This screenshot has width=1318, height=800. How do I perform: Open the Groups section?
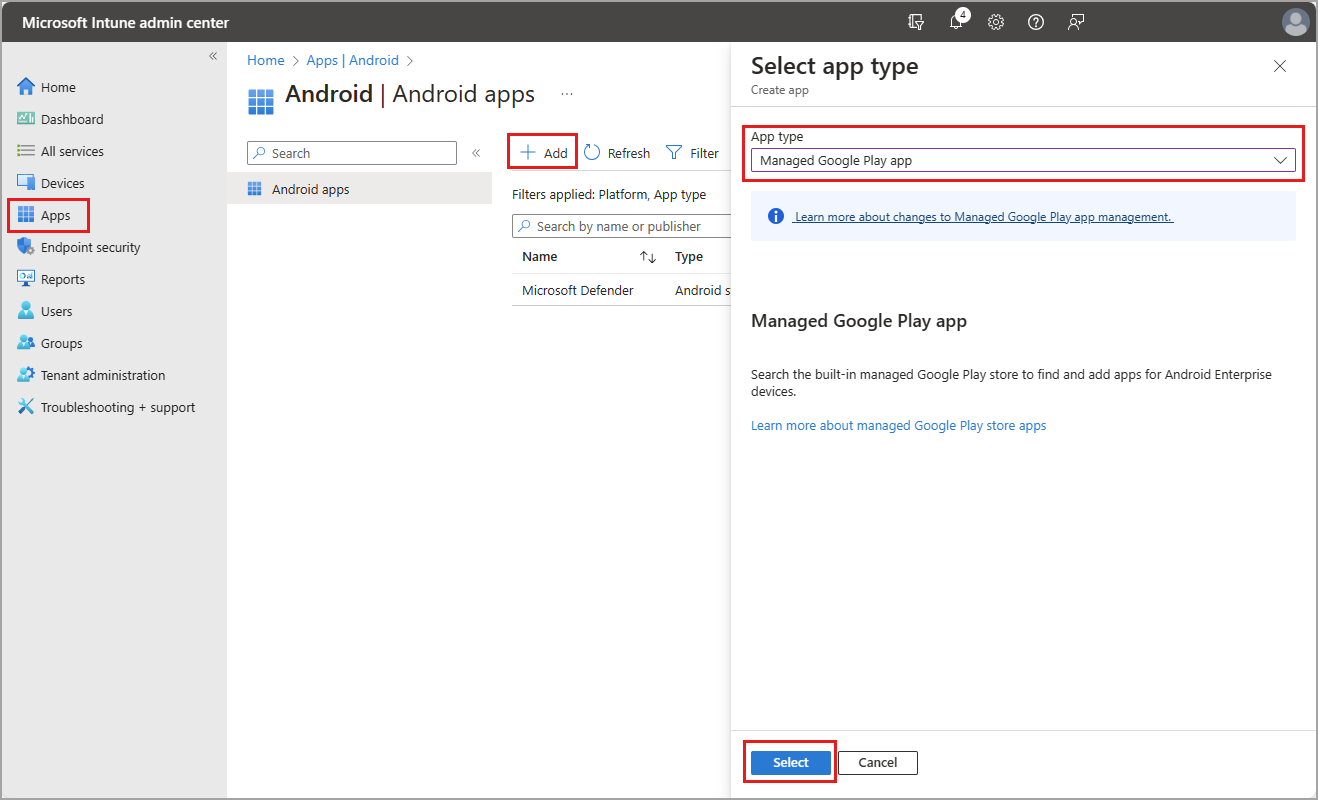pos(61,343)
